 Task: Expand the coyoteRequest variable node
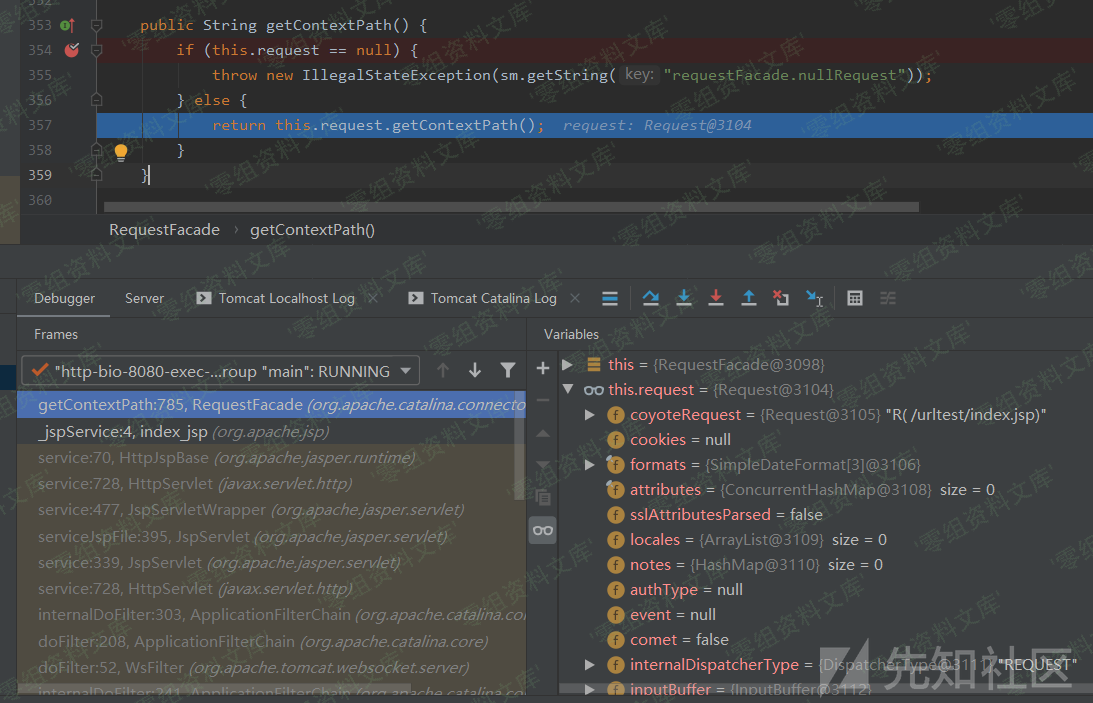(590, 415)
